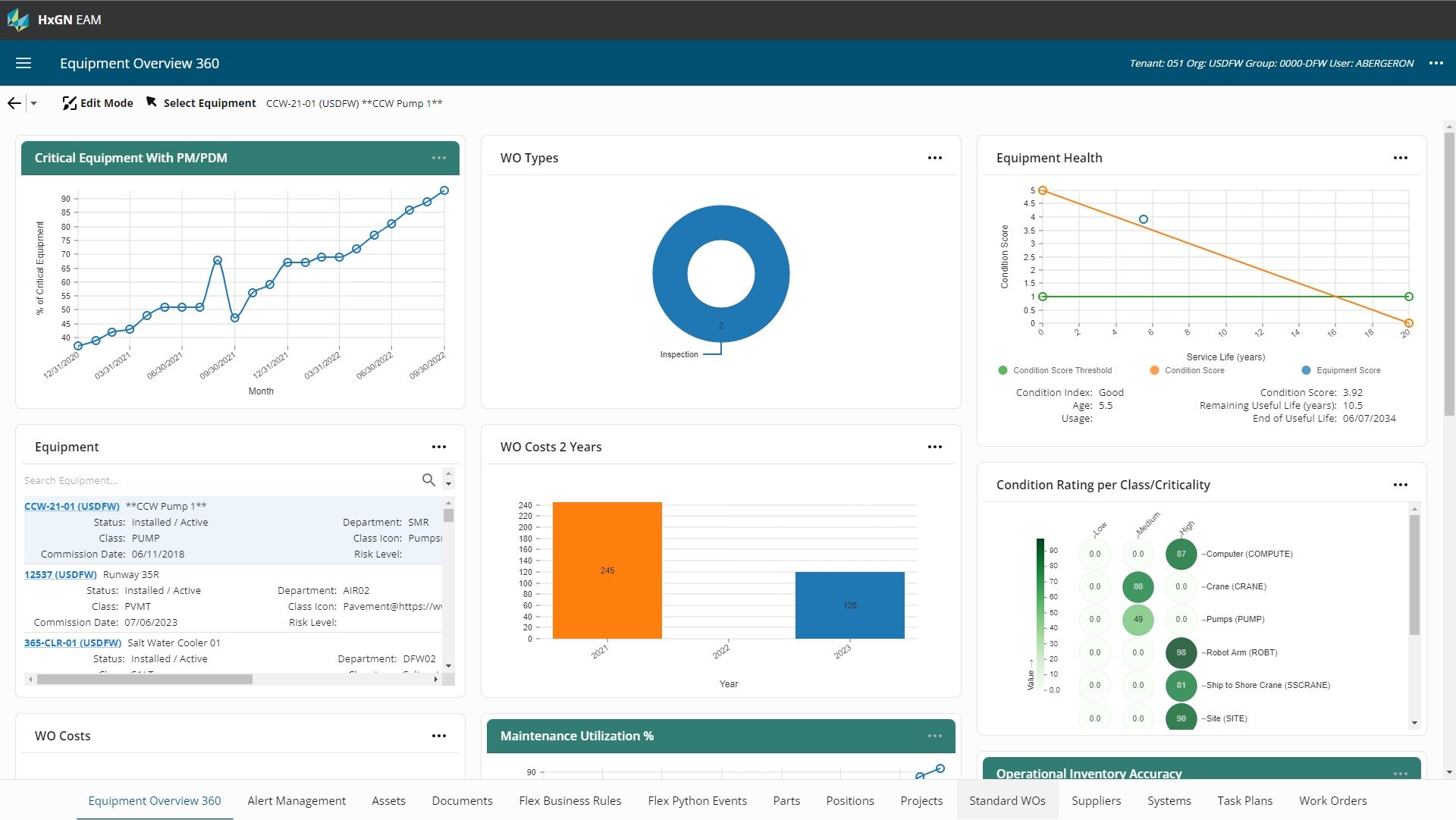Image resolution: width=1456 pixels, height=820 pixels.
Task: Open the hamburger navigation menu
Action: tap(24, 63)
